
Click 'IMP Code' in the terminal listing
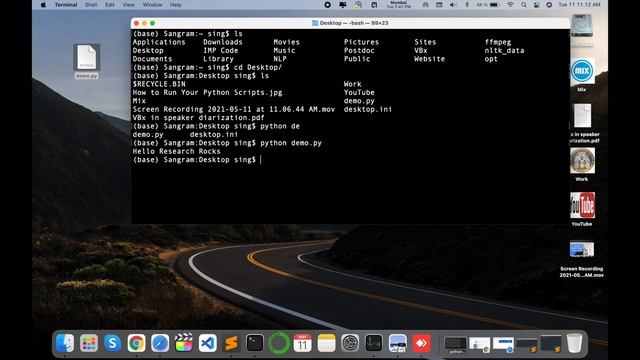tap(220, 51)
